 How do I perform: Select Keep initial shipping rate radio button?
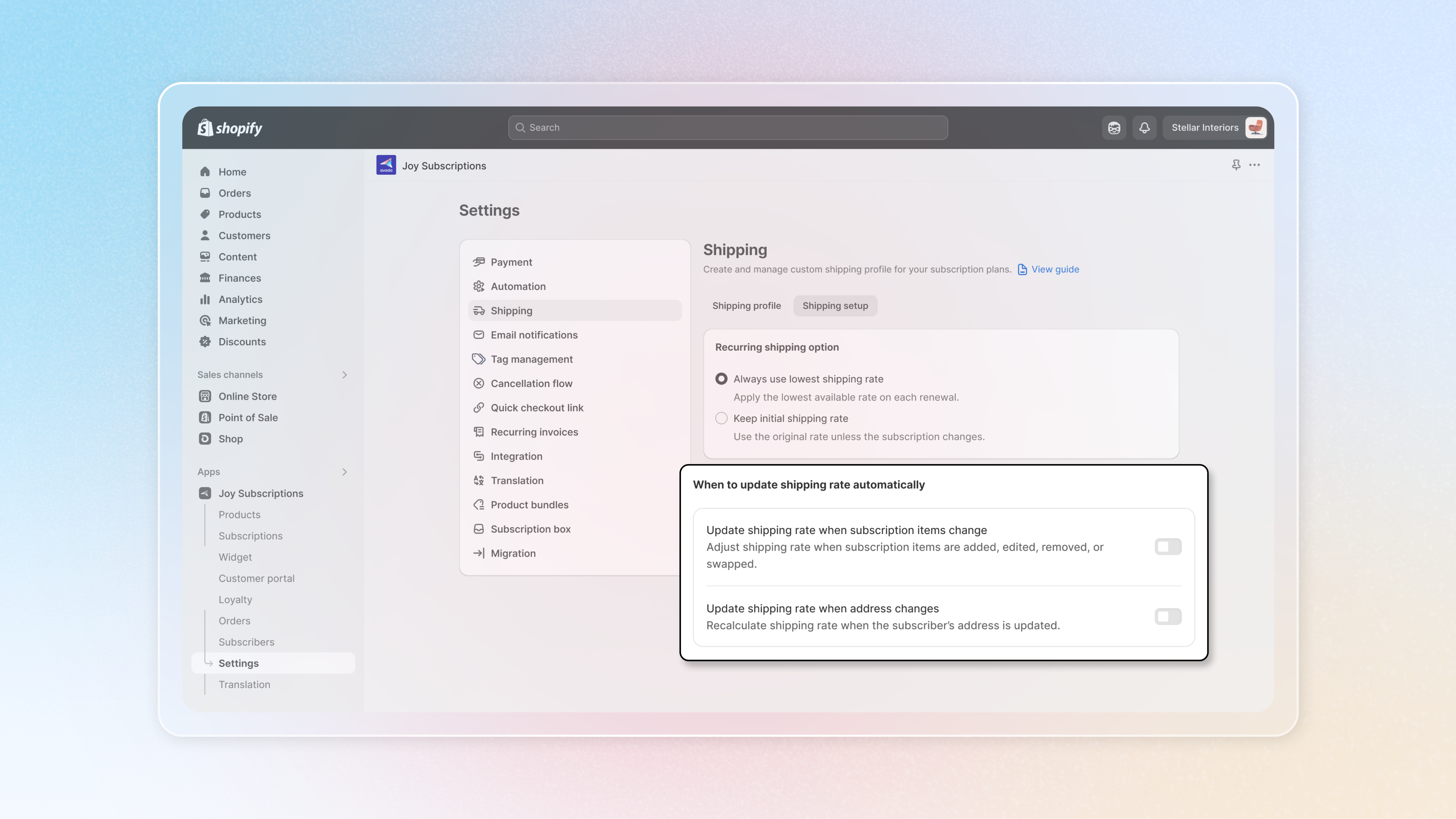tap(721, 418)
